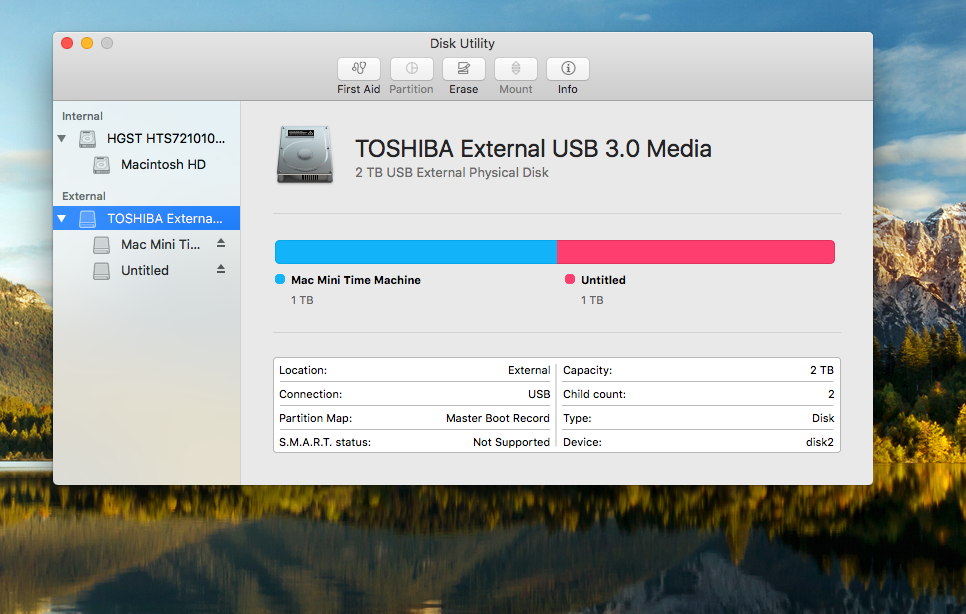
Task: Open the Erase tool
Action: pyautogui.click(x=463, y=68)
